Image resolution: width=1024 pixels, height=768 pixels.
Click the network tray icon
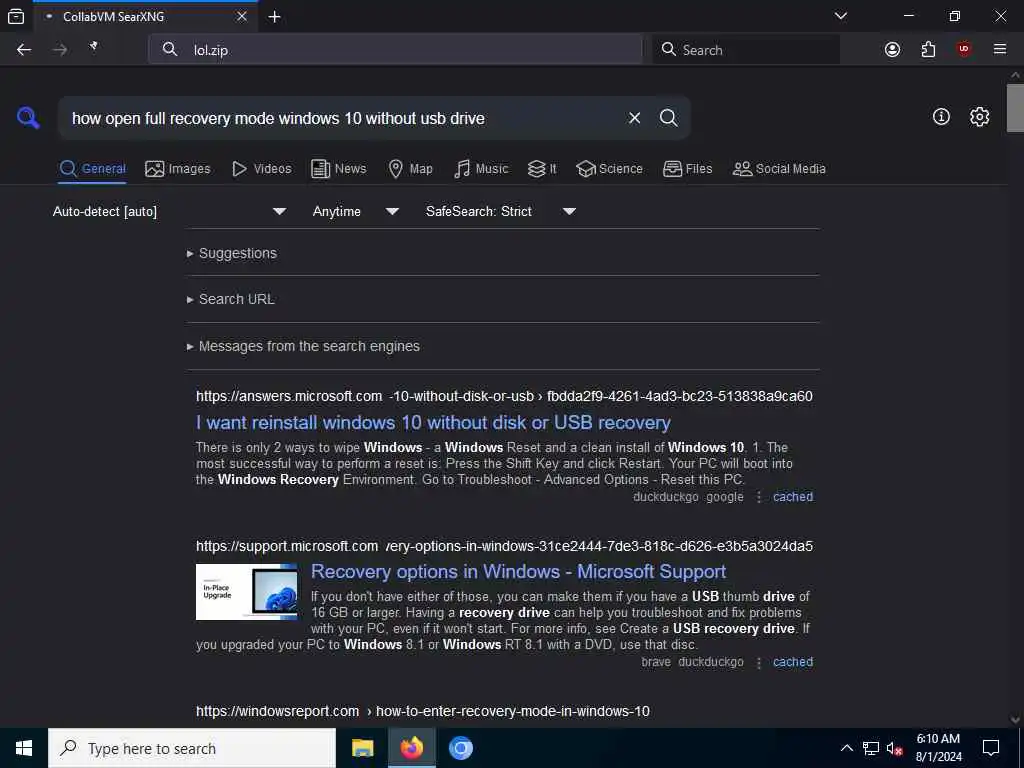(x=871, y=748)
